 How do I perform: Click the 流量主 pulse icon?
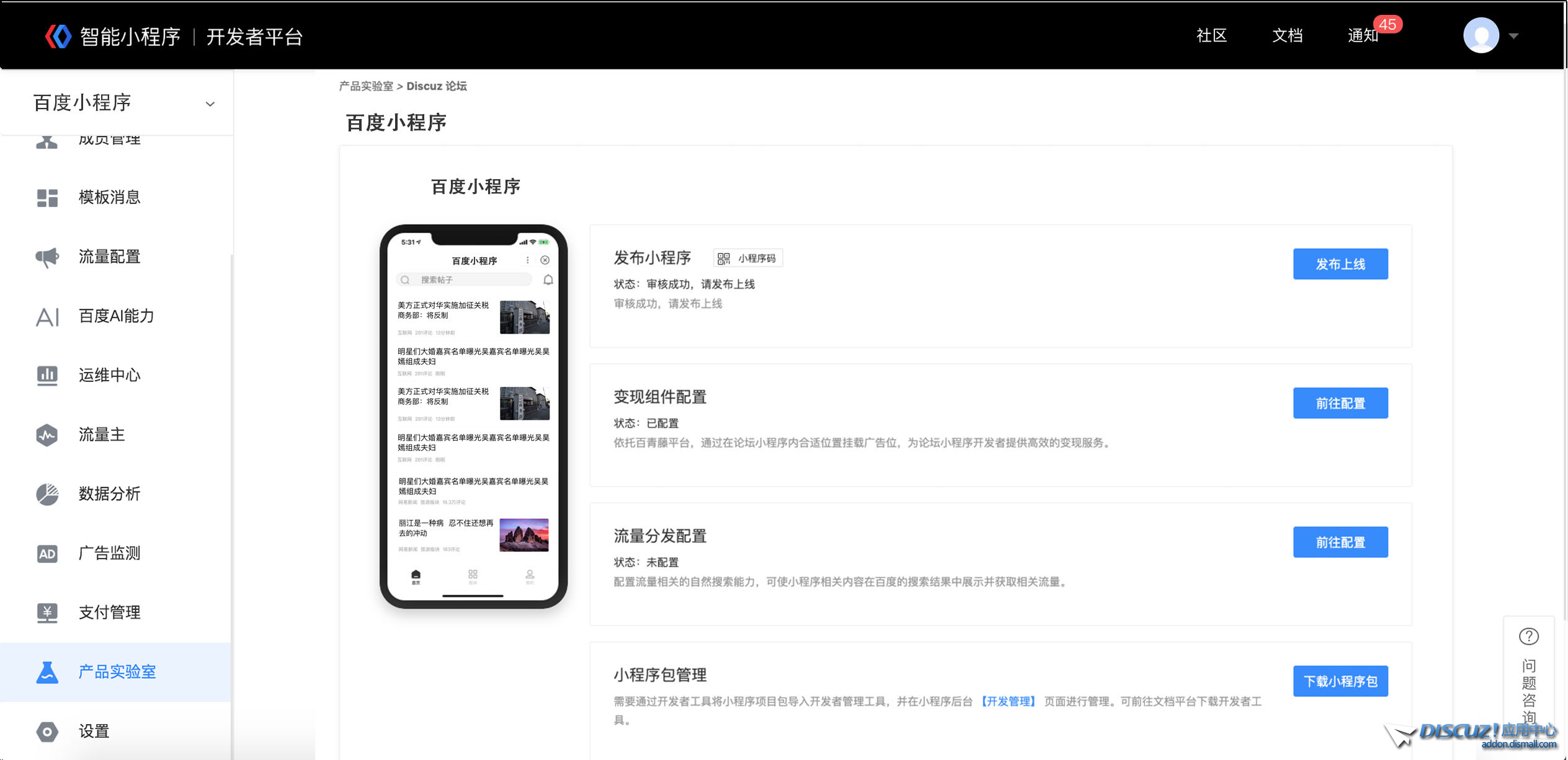pos(47,435)
